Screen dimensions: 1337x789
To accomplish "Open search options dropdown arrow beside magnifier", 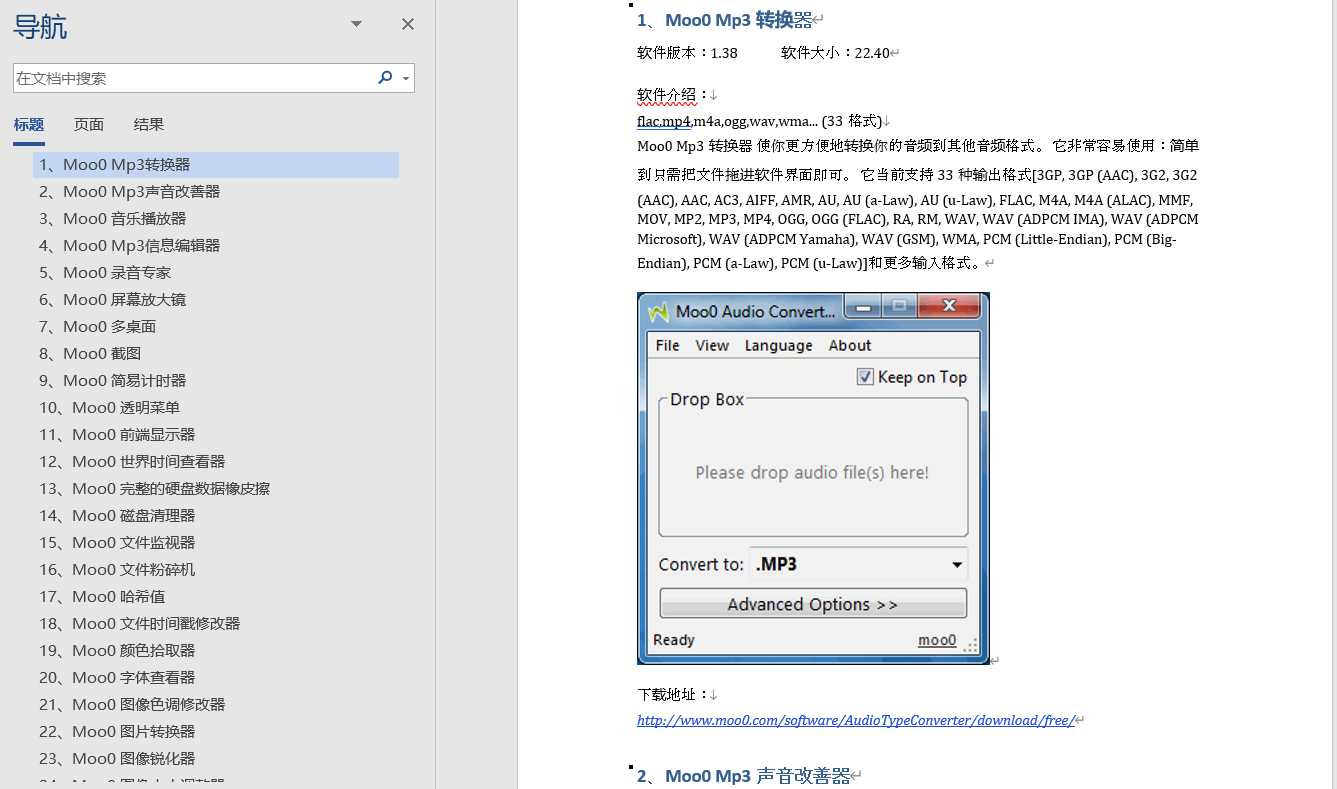I will pos(406,78).
